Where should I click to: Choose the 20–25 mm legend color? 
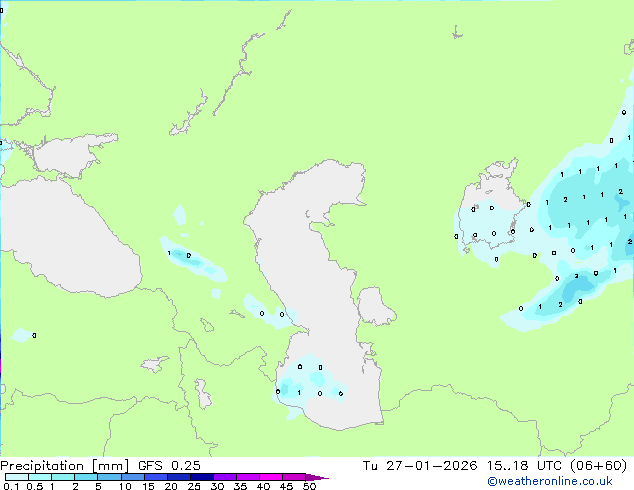coord(178,477)
